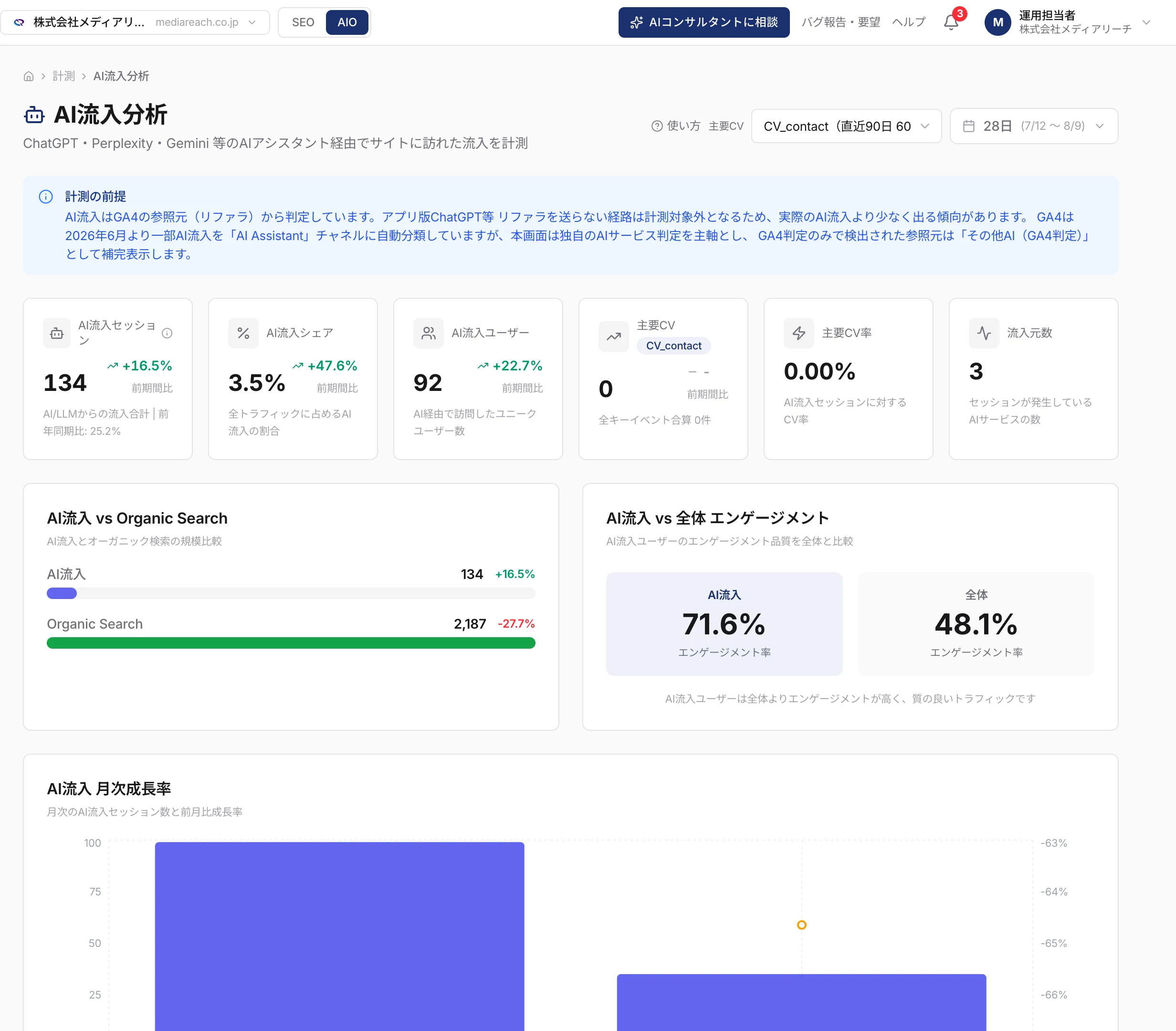Open the ヘルプ menu link
1176x1031 pixels.
pos(909,22)
